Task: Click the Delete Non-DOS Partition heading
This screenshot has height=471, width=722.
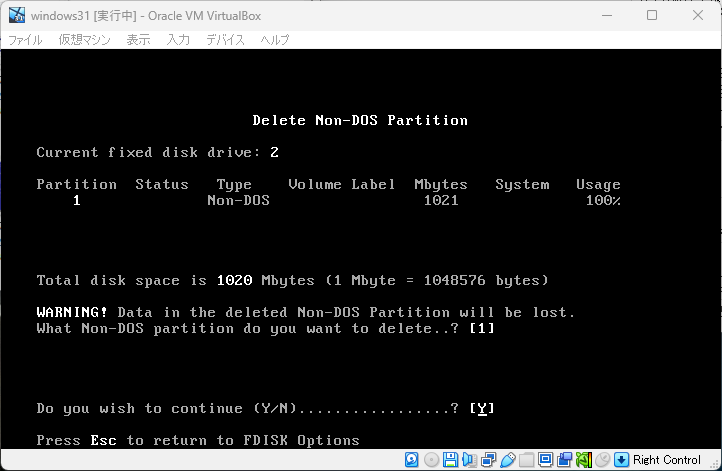Action: click(360, 120)
